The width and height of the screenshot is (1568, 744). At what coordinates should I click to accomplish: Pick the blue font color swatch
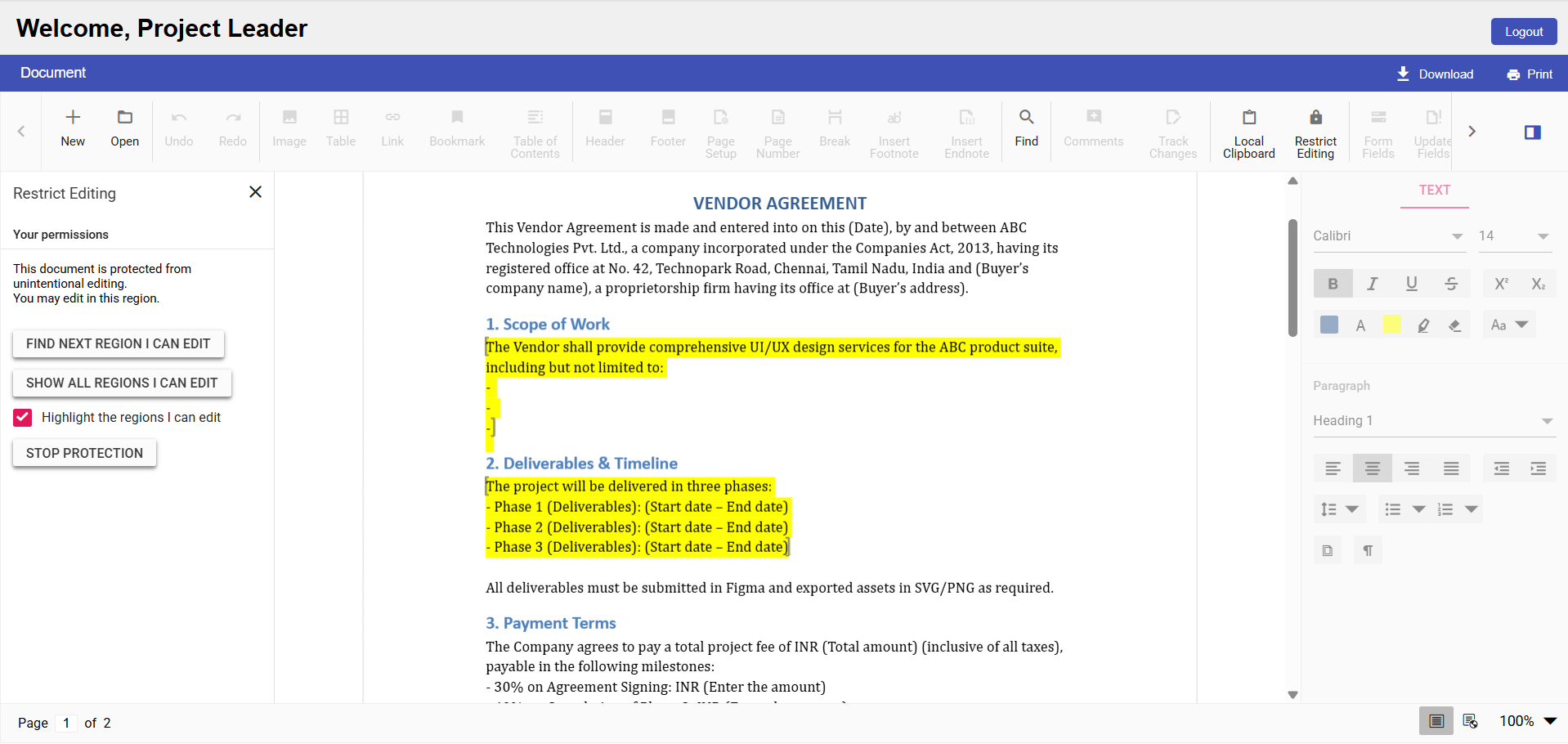(x=1329, y=325)
